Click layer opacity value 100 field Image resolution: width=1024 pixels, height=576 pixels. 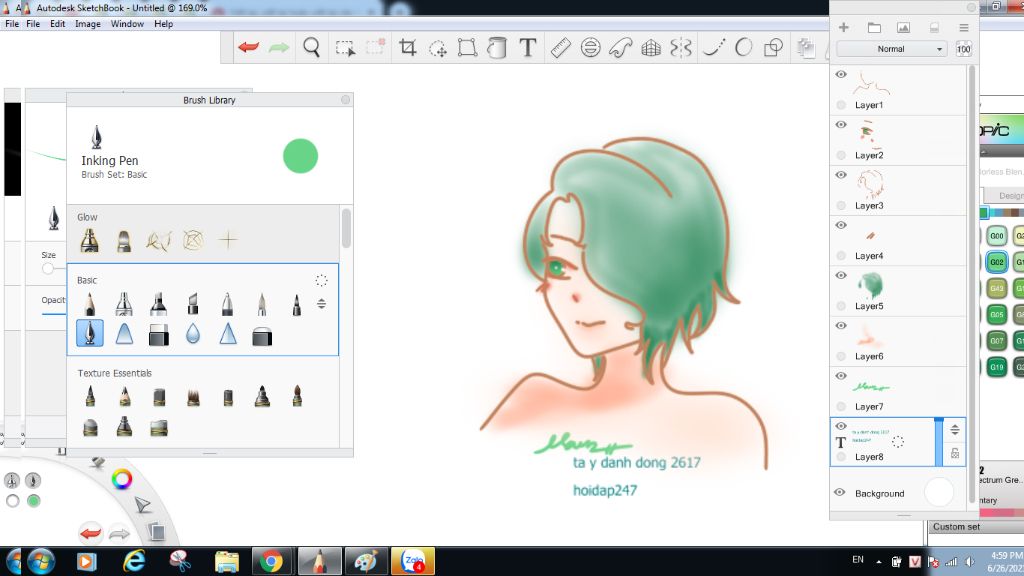(963, 49)
